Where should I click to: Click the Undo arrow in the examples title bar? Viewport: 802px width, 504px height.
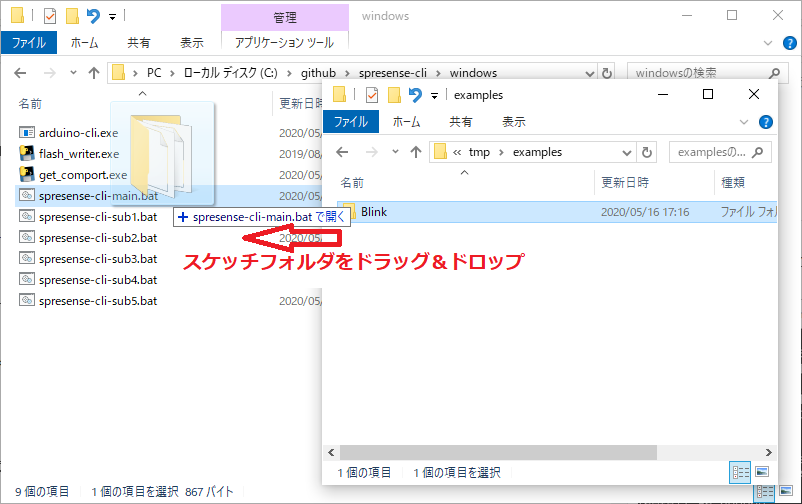(x=415, y=95)
